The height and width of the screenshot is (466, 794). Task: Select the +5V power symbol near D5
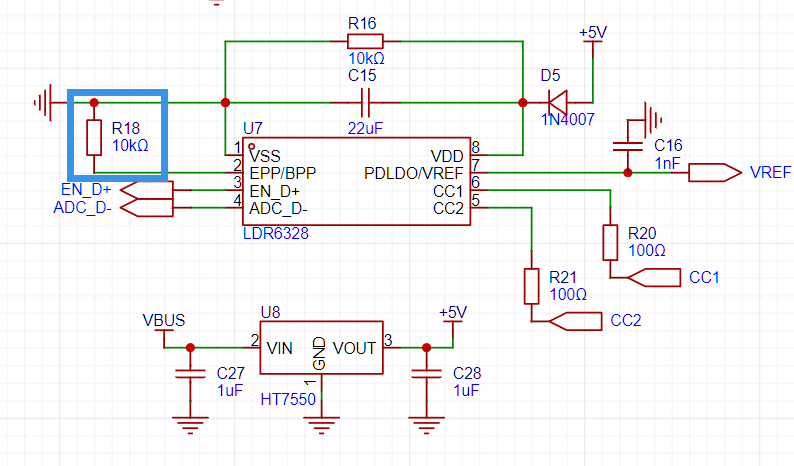coord(593,42)
